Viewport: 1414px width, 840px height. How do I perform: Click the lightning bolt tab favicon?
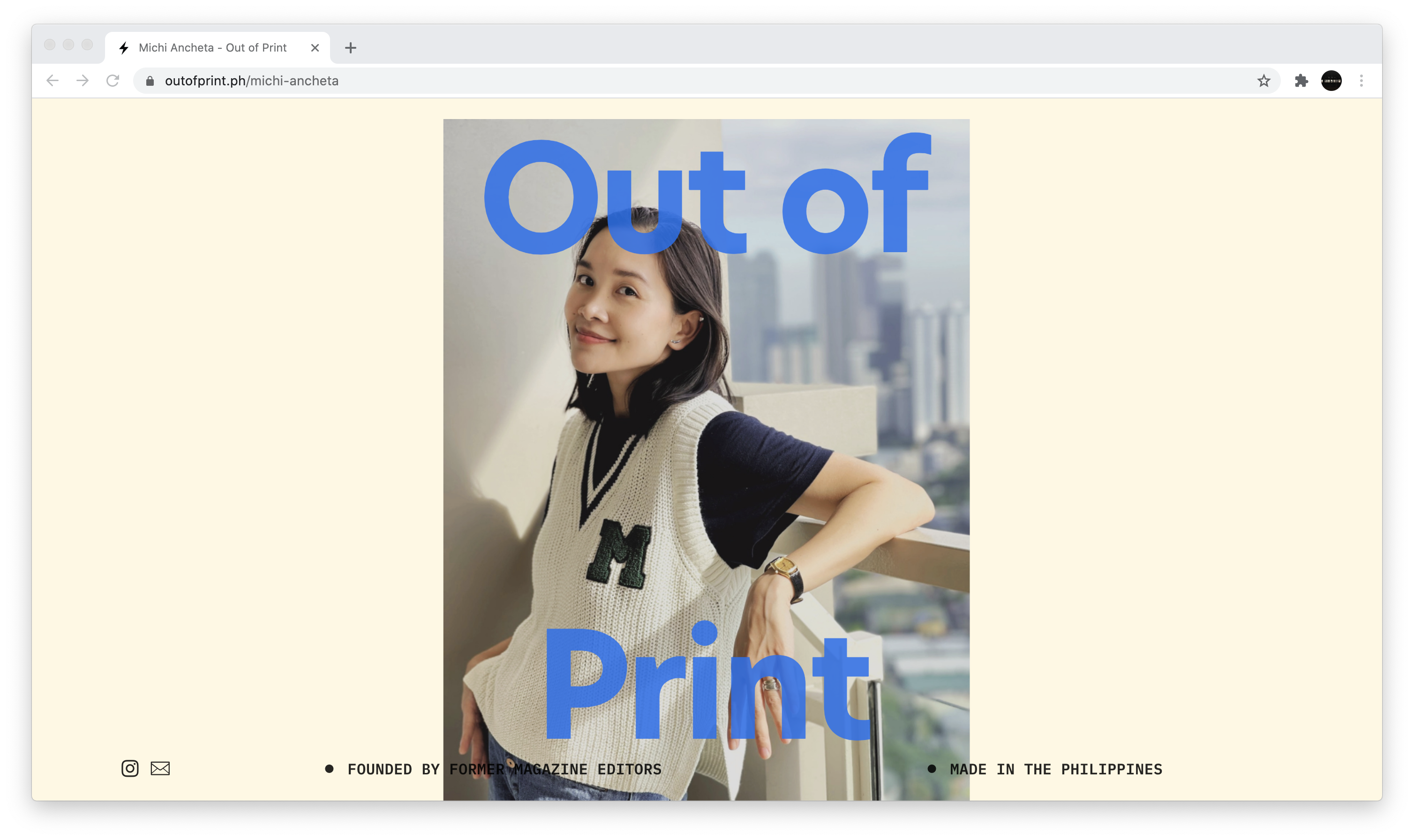click(124, 48)
